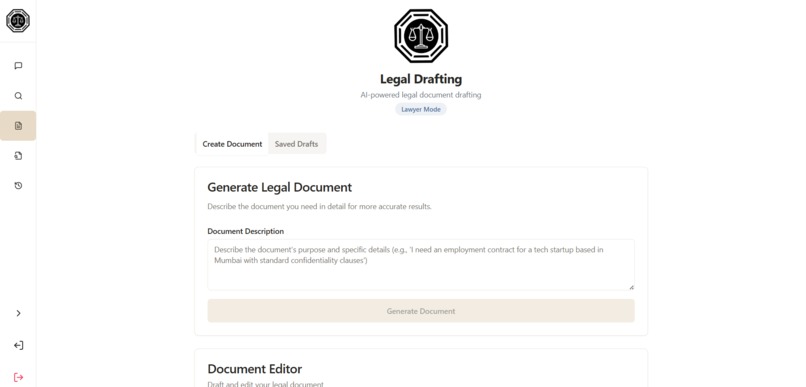Open the search magnifier icon in sidebar
Screen dimensions: 806x387
[18, 96]
